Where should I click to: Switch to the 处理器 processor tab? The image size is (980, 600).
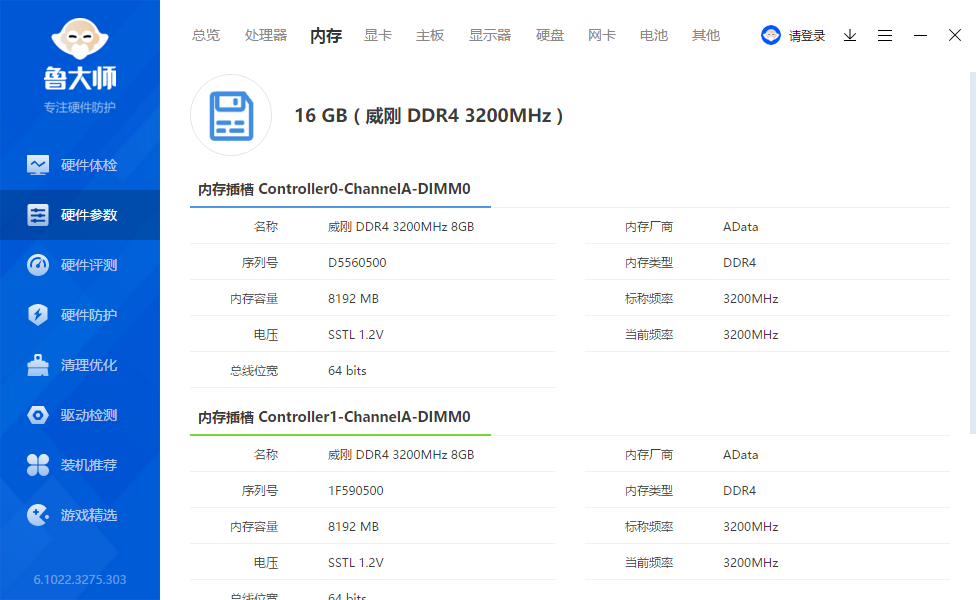coord(265,35)
